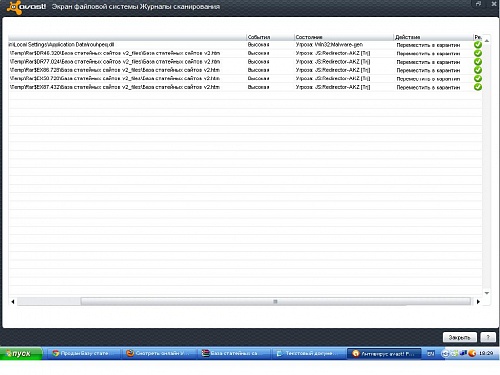Click green checkmark for Rar$DR77.024 row

478,62
